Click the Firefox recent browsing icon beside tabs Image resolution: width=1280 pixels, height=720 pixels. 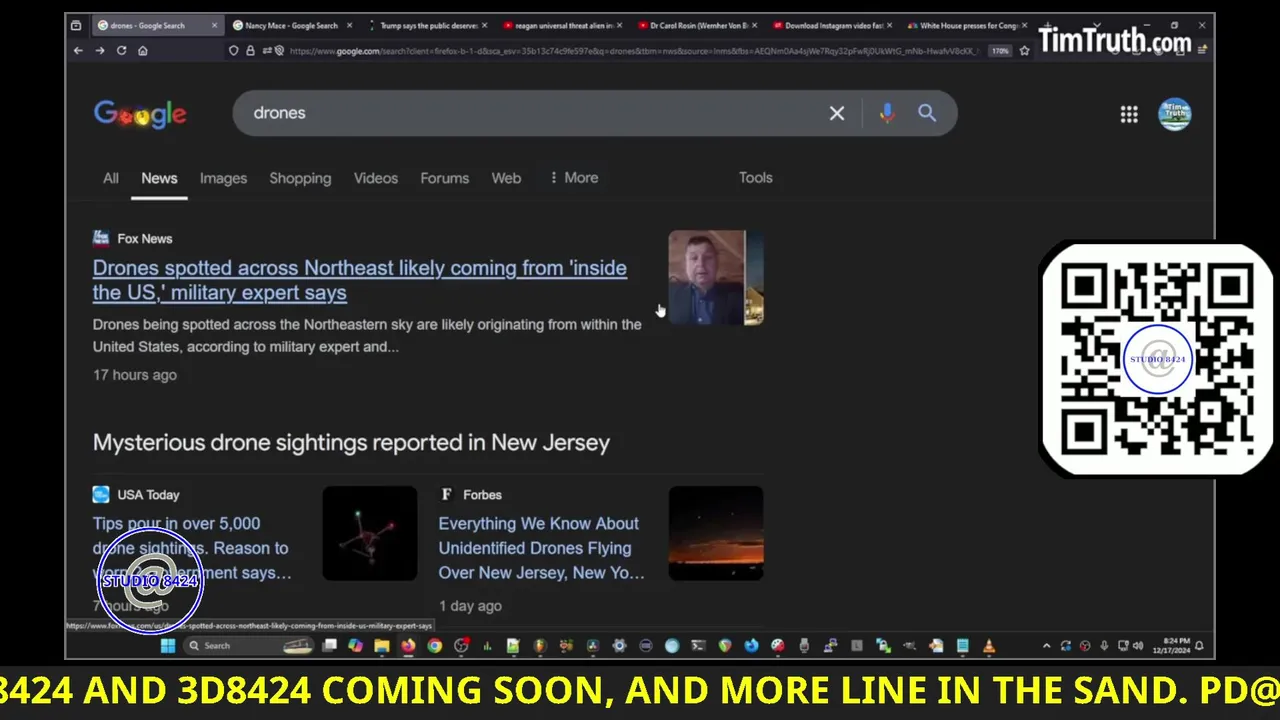(76, 25)
